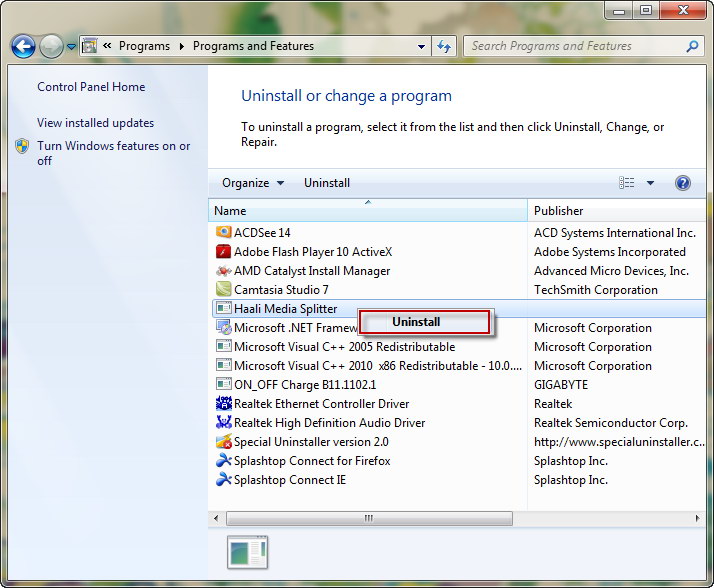Click the Visual C++ 2010 x86 icon
714x588 pixels.
tap(224, 365)
